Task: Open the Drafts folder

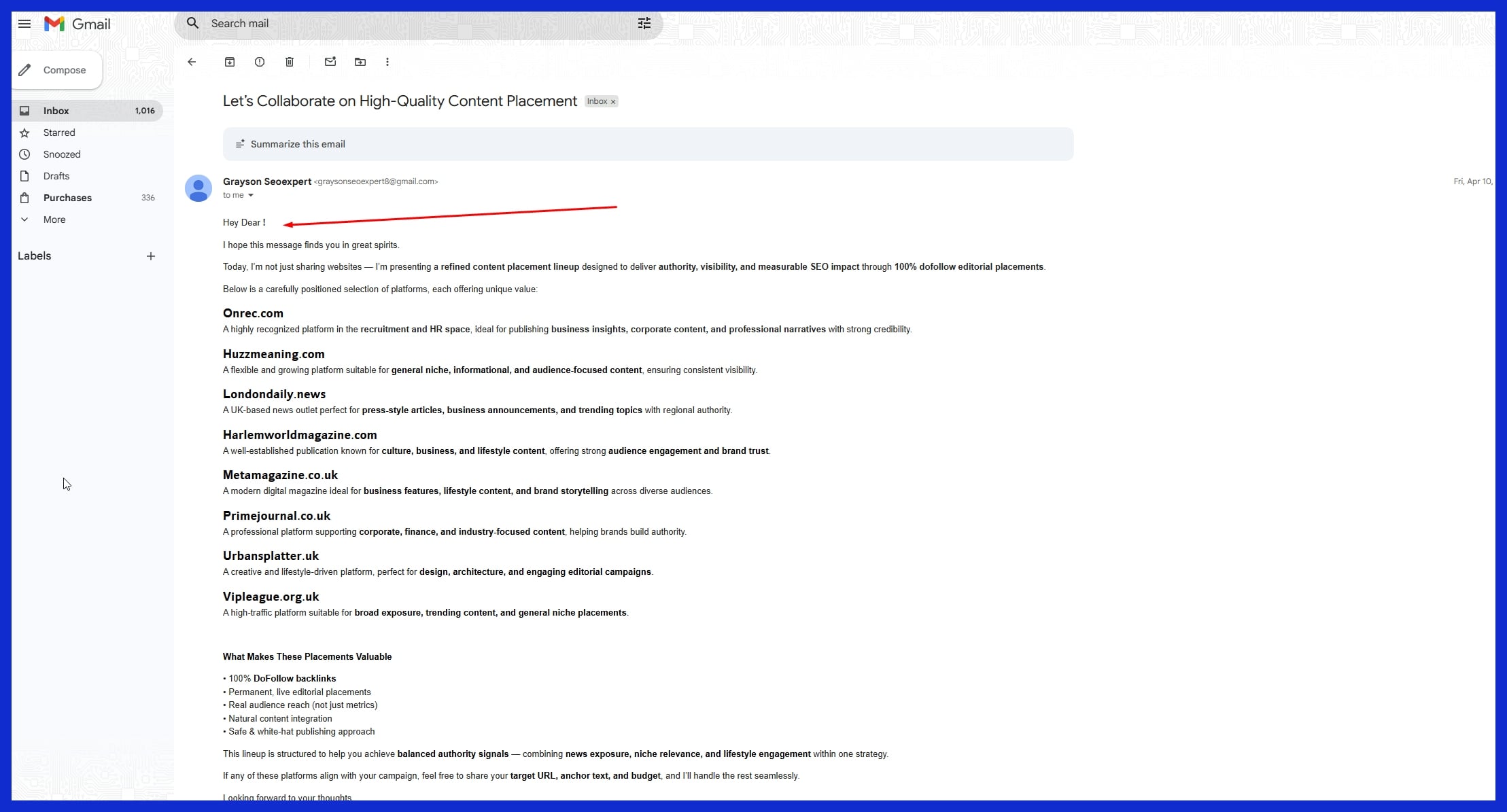Action: click(56, 176)
